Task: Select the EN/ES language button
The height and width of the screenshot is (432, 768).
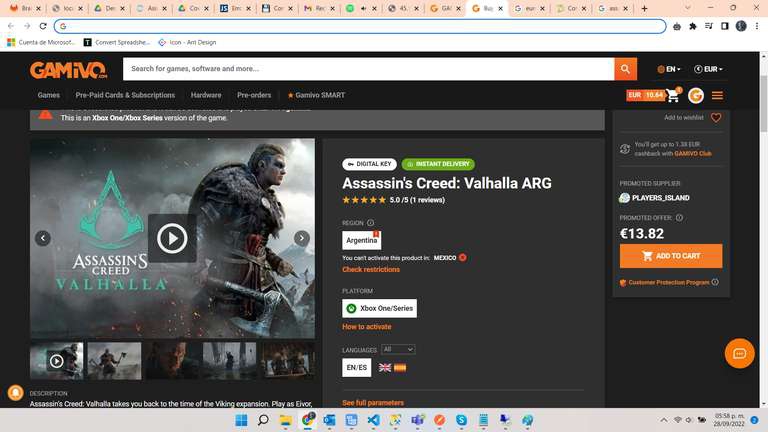Action: pyautogui.click(x=357, y=367)
